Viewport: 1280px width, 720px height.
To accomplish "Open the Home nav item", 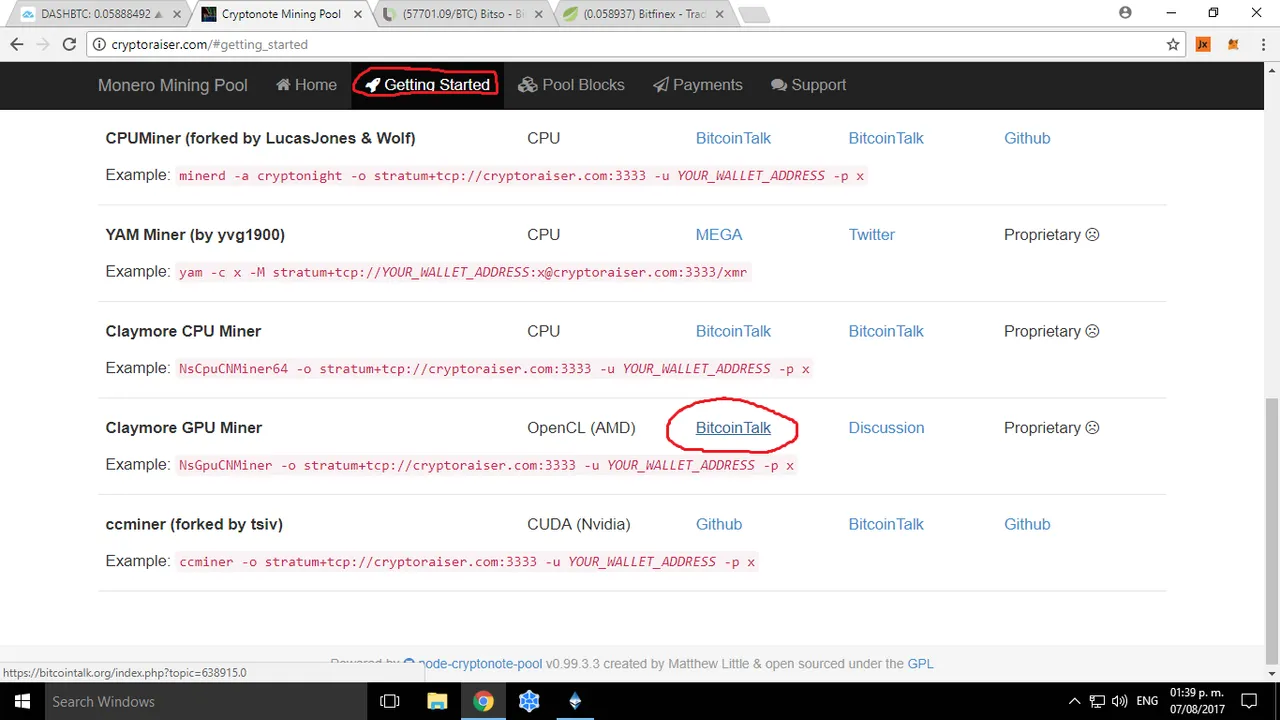I will (306, 85).
